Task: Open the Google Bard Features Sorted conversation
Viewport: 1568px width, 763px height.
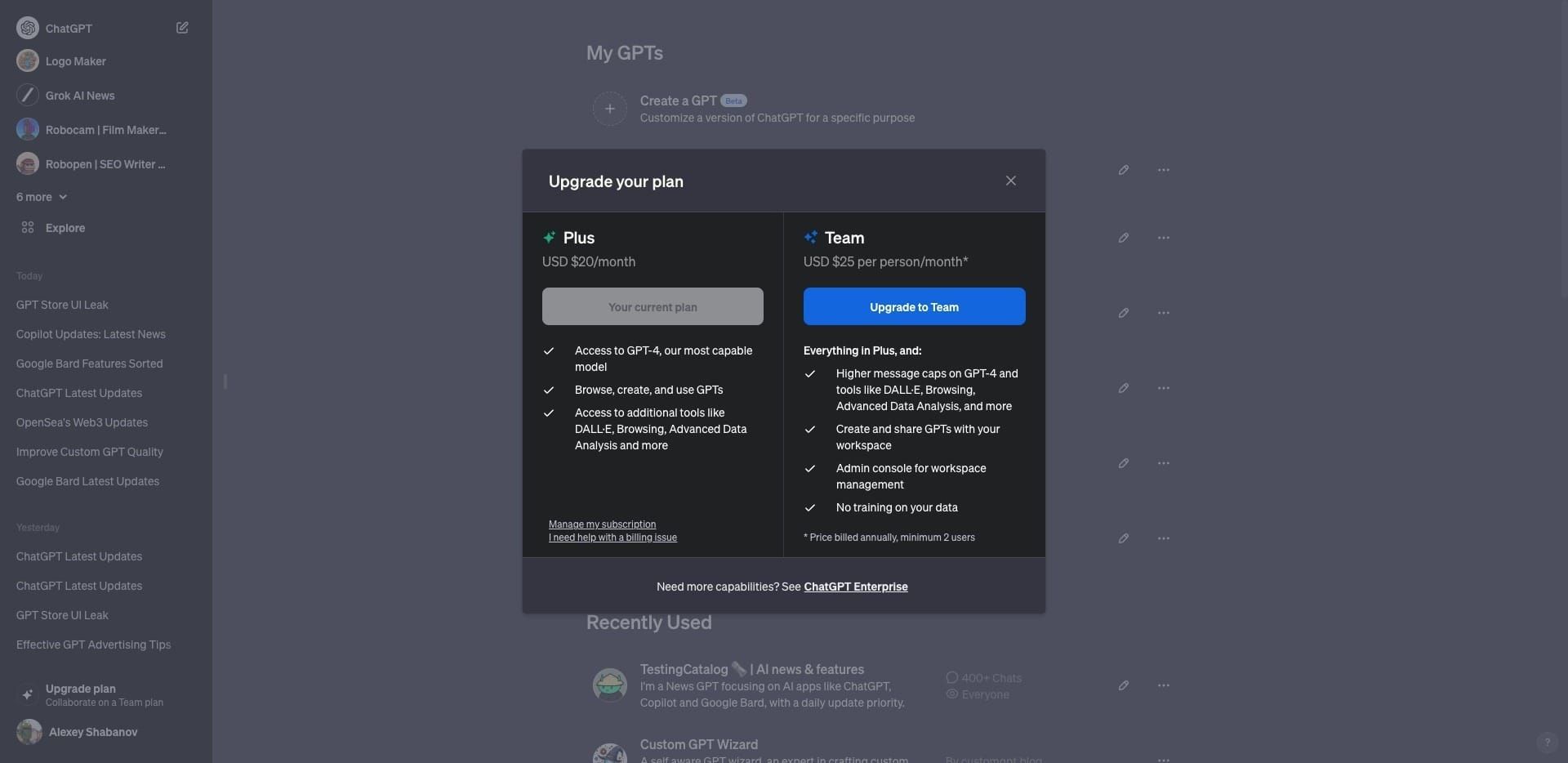Action: pyautogui.click(x=89, y=364)
